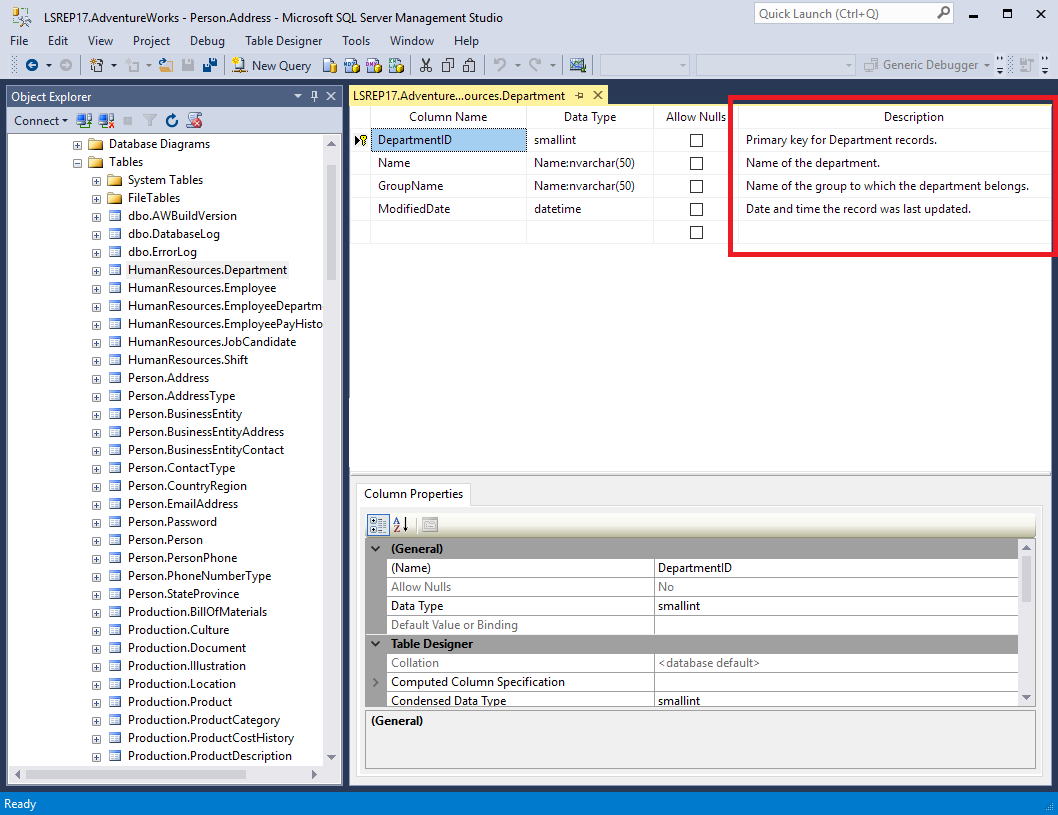Switch to the Column Properties tab
The image size is (1058, 815).
pos(413,494)
